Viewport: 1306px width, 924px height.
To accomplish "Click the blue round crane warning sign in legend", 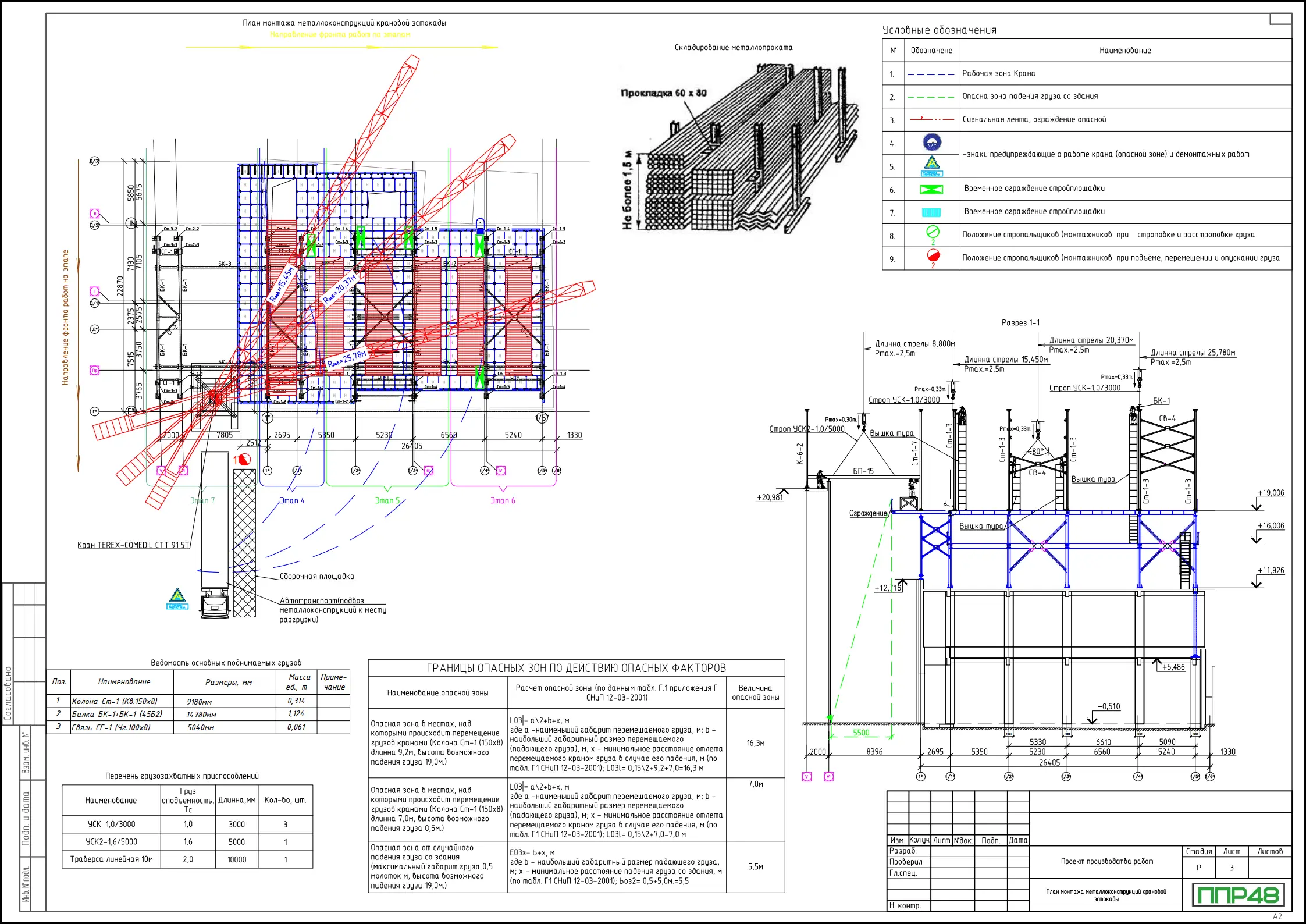I will point(932,142).
